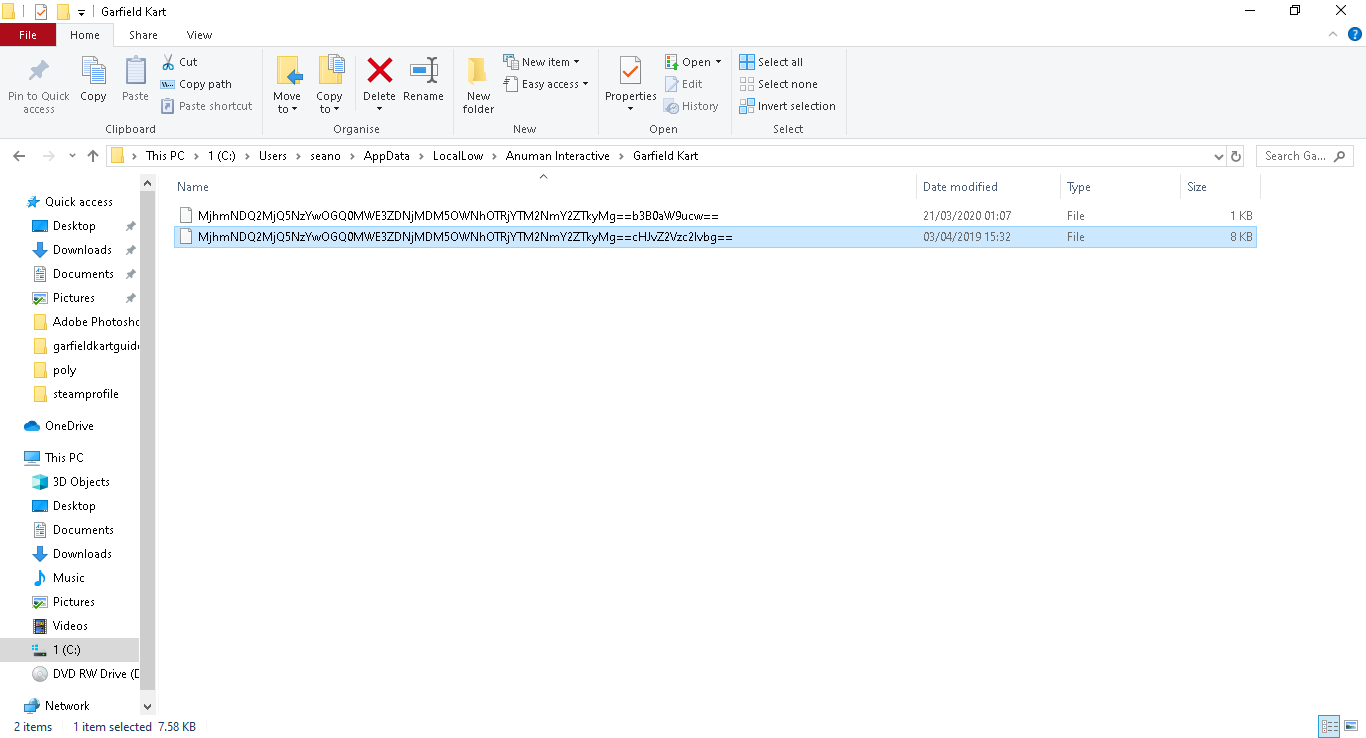This screenshot has height=738, width=1366.
Task: Switch to the Home tab
Action: [x=85, y=35]
